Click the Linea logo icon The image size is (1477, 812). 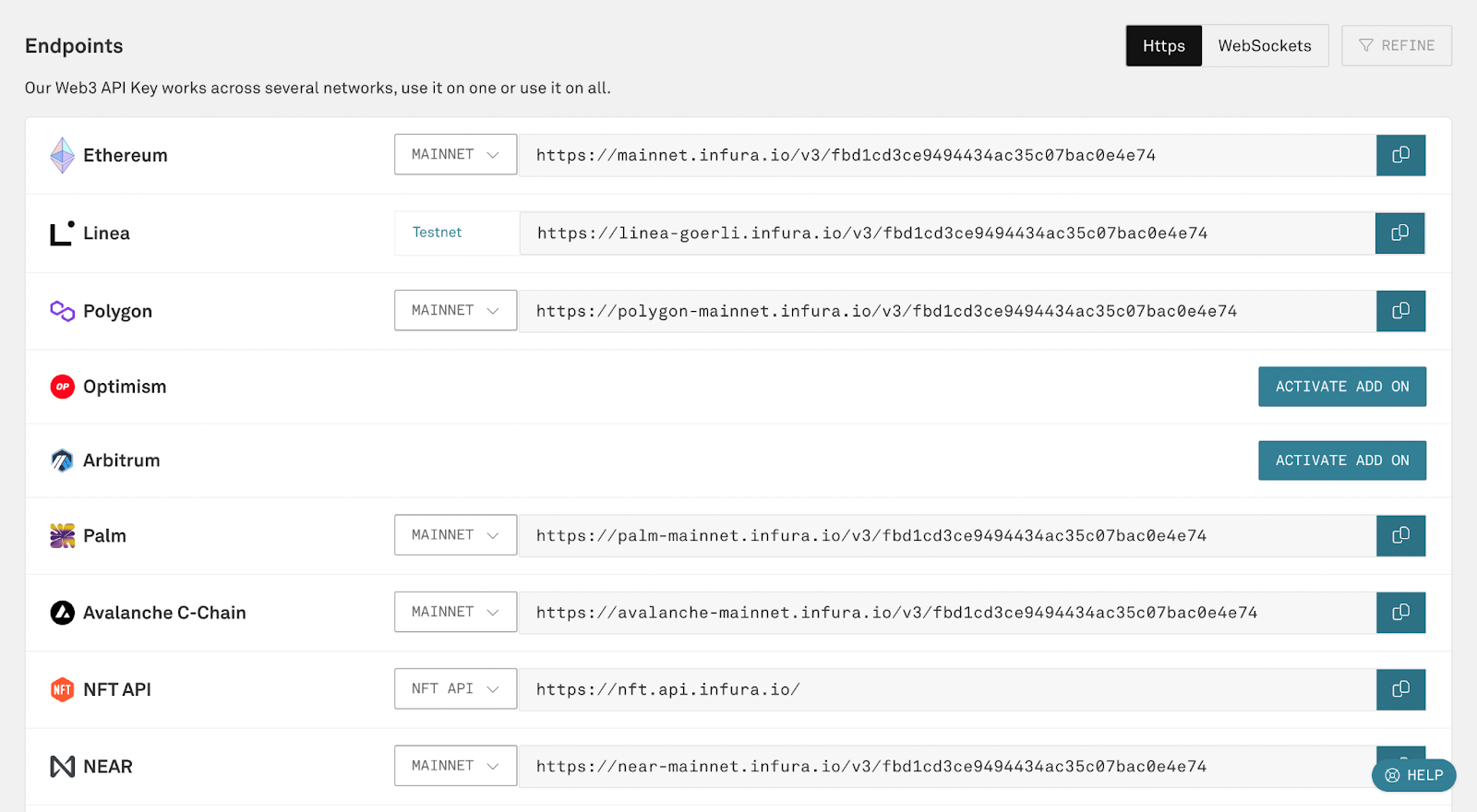pos(62,233)
